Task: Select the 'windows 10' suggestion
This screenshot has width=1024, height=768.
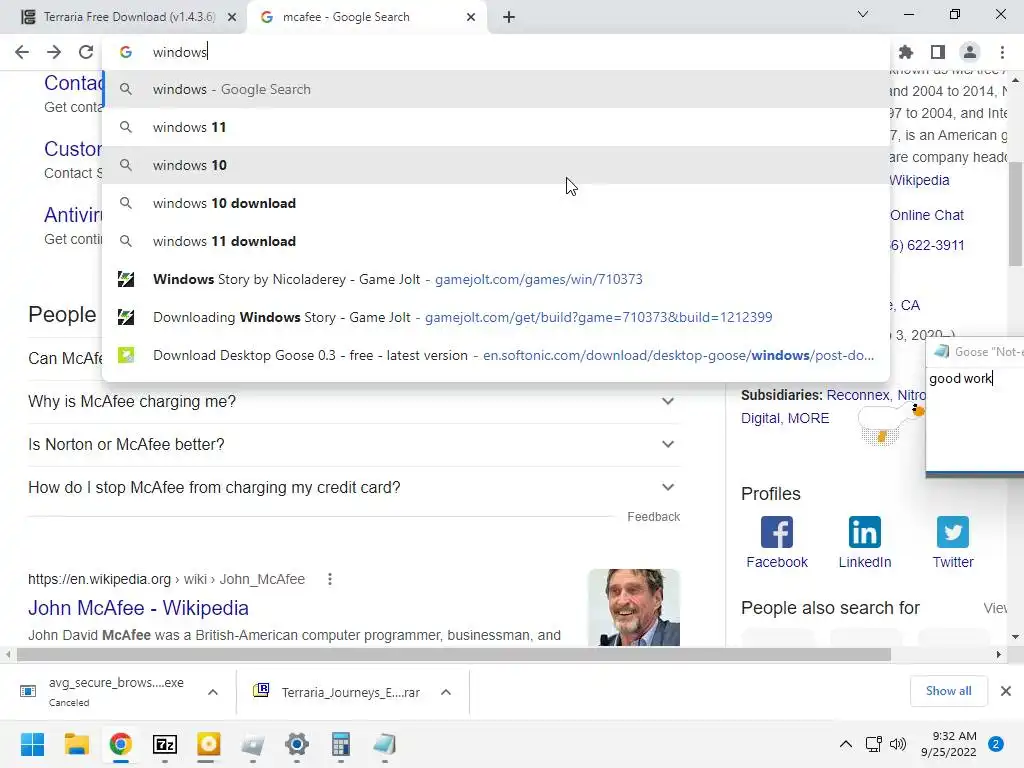Action: pos(496,165)
